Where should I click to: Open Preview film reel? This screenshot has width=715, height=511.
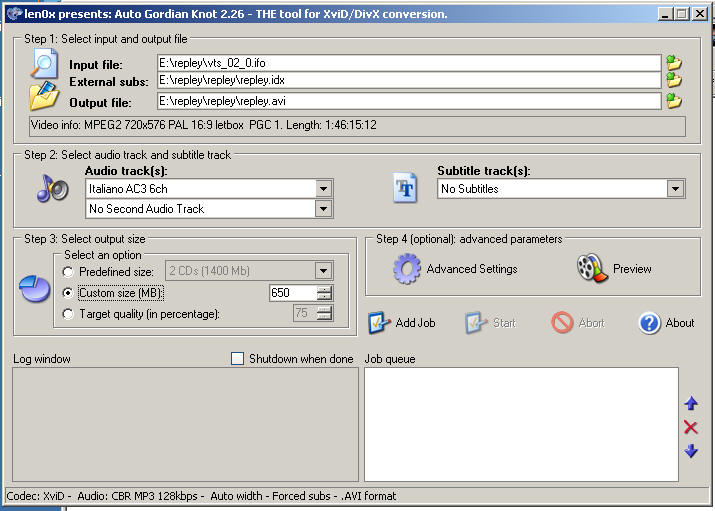[x=614, y=268]
